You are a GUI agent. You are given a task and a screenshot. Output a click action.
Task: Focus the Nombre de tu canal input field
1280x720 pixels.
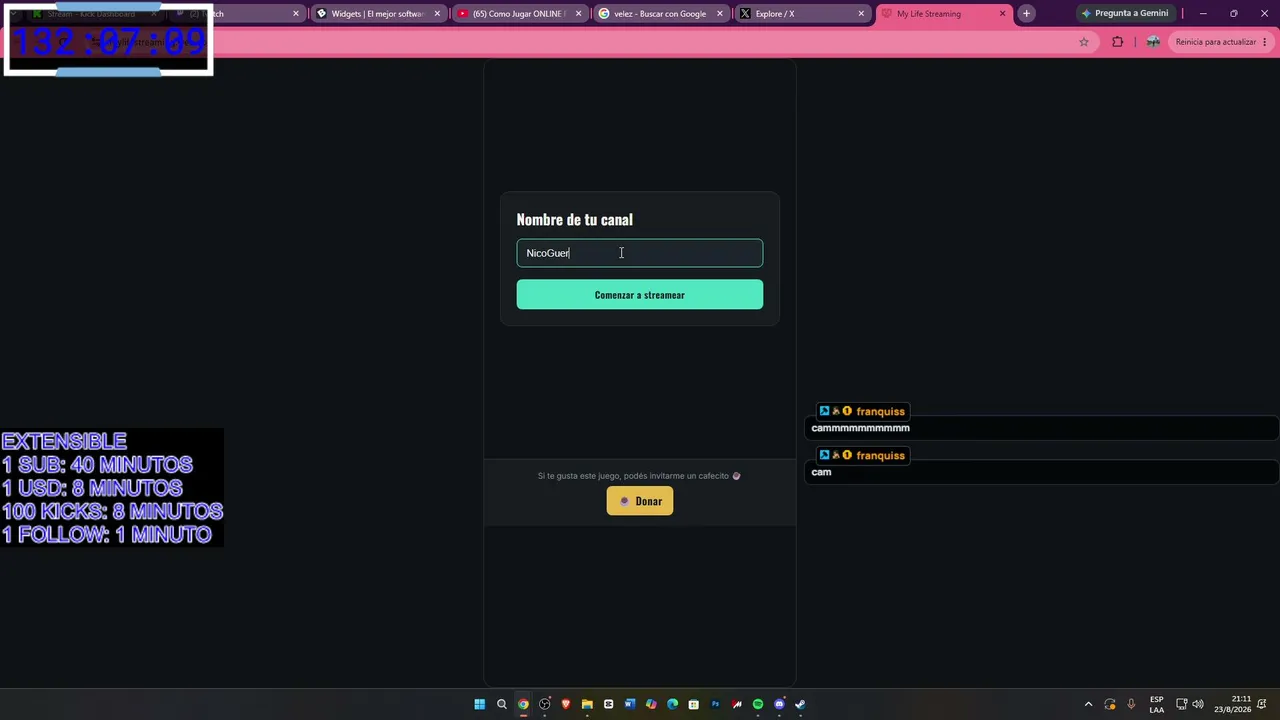click(x=639, y=253)
